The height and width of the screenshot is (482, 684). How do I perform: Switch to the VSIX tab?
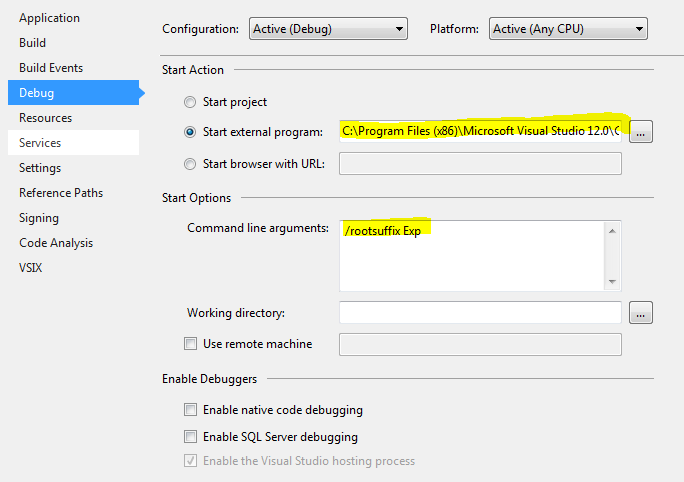click(x=31, y=268)
